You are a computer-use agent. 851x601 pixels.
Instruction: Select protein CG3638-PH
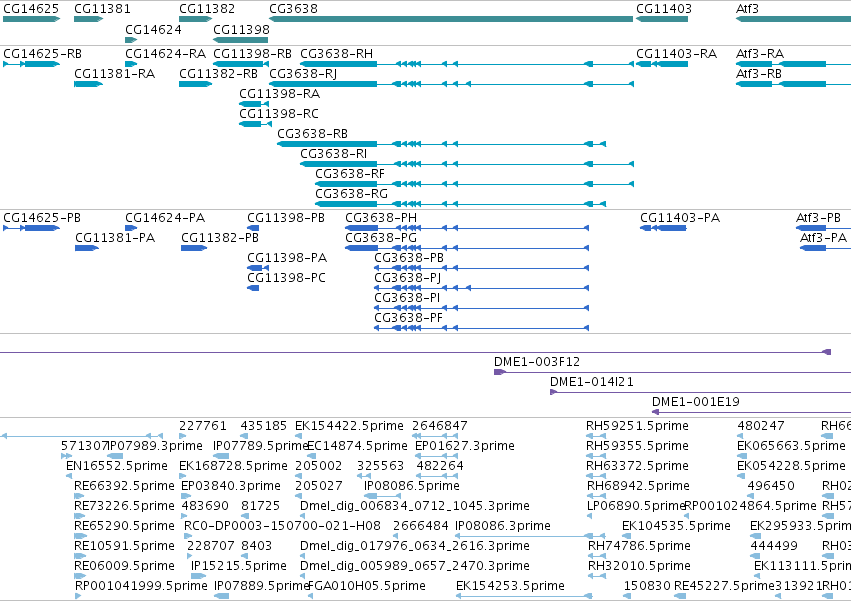(467, 228)
